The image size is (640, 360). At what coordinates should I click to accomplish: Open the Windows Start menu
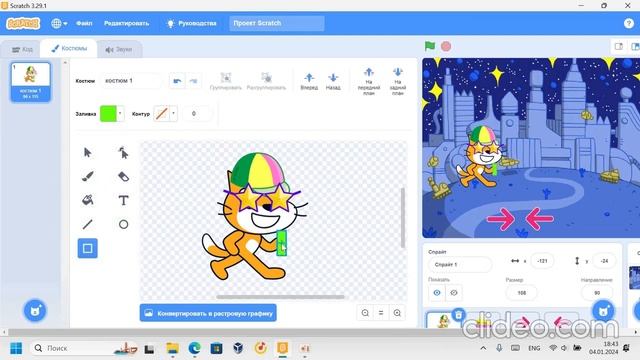16,348
